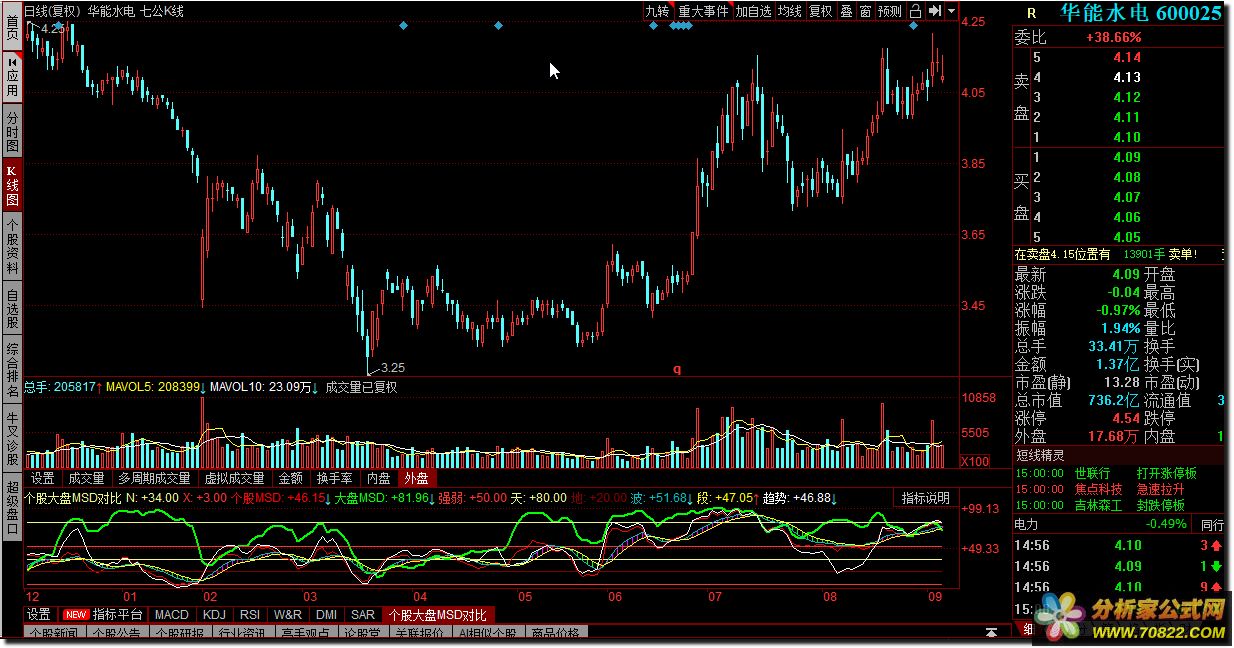Click the 委比 +38.66% value
Screen dimensions: 1234x648
tap(1113, 38)
